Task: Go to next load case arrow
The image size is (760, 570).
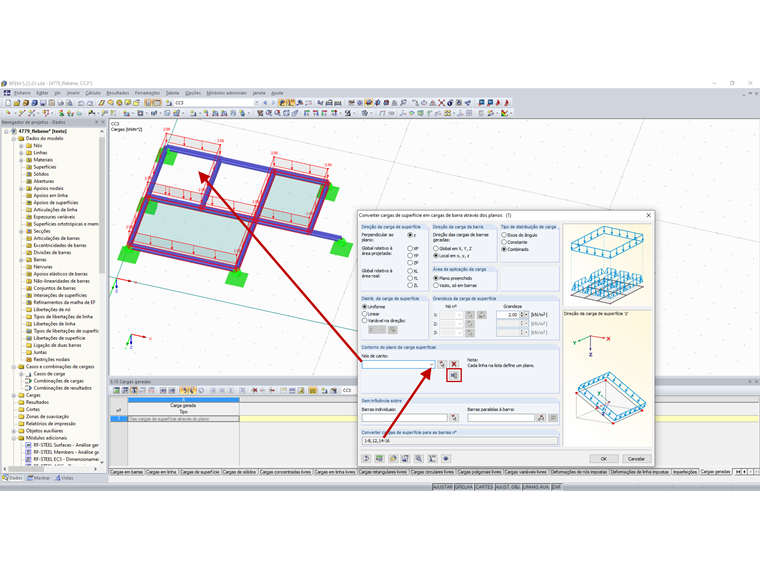Action: click(273, 103)
